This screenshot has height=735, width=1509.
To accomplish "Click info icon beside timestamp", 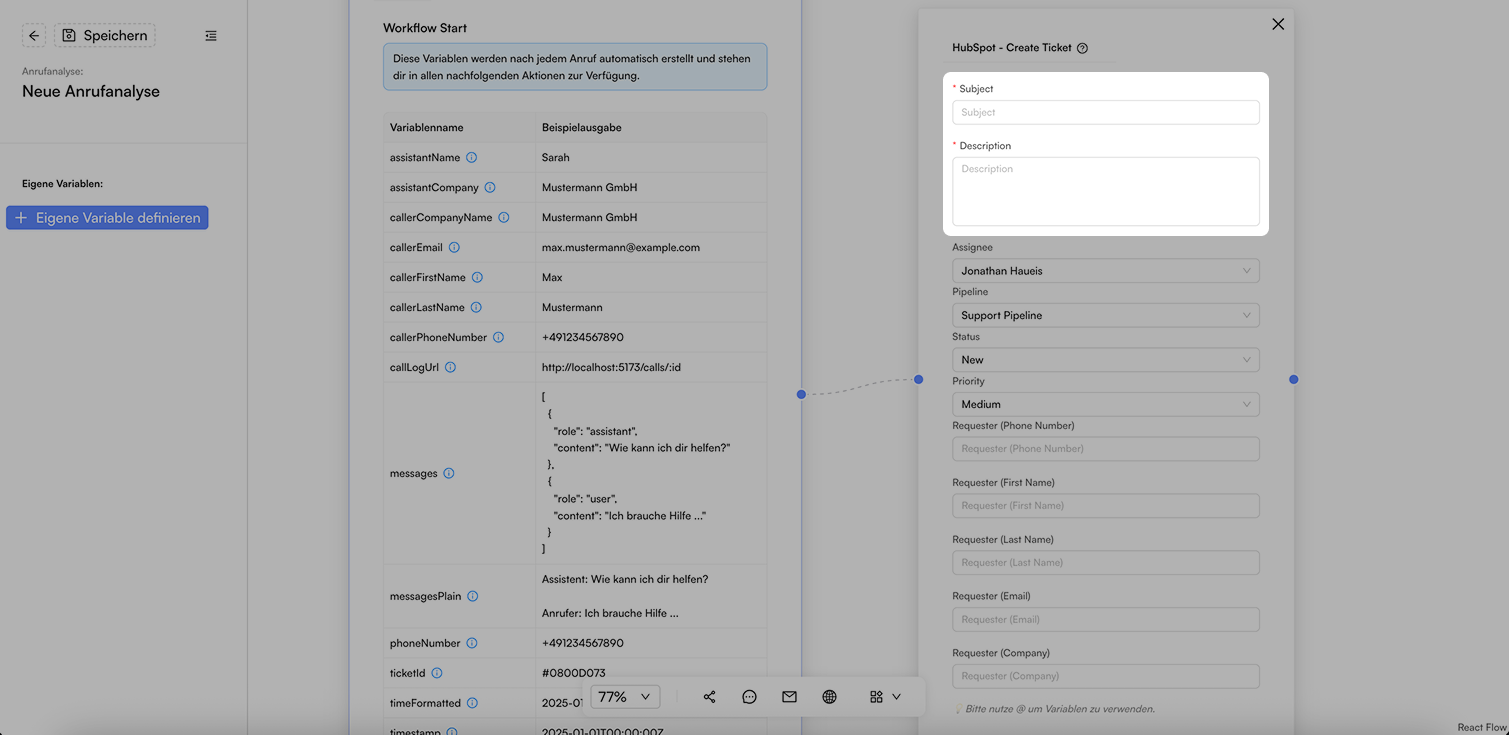I will [x=452, y=732].
